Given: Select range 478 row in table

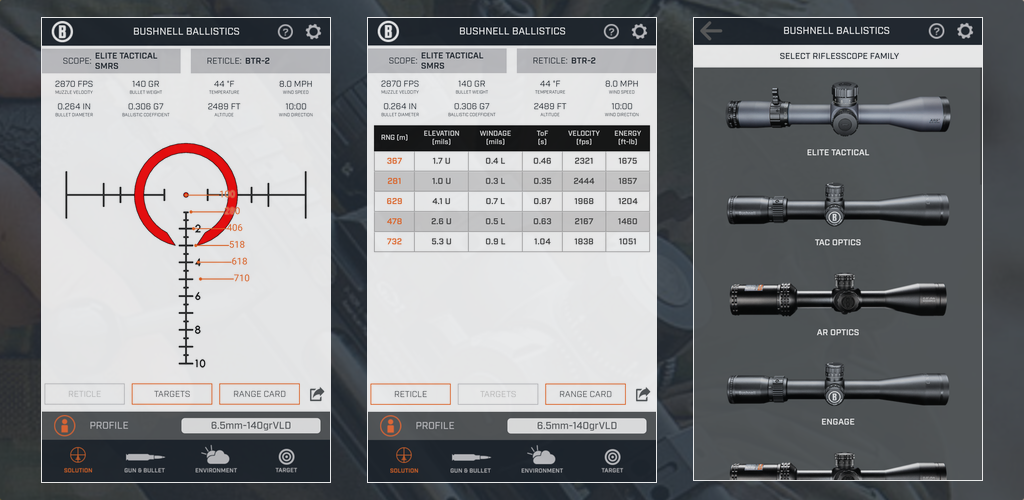Looking at the screenshot, I should [x=512, y=222].
